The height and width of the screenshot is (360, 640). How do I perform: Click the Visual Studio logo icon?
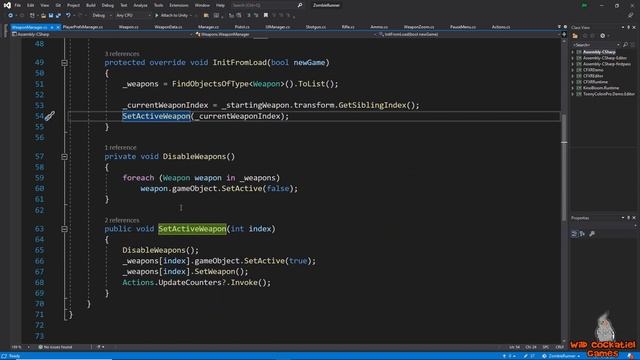(7, 5)
